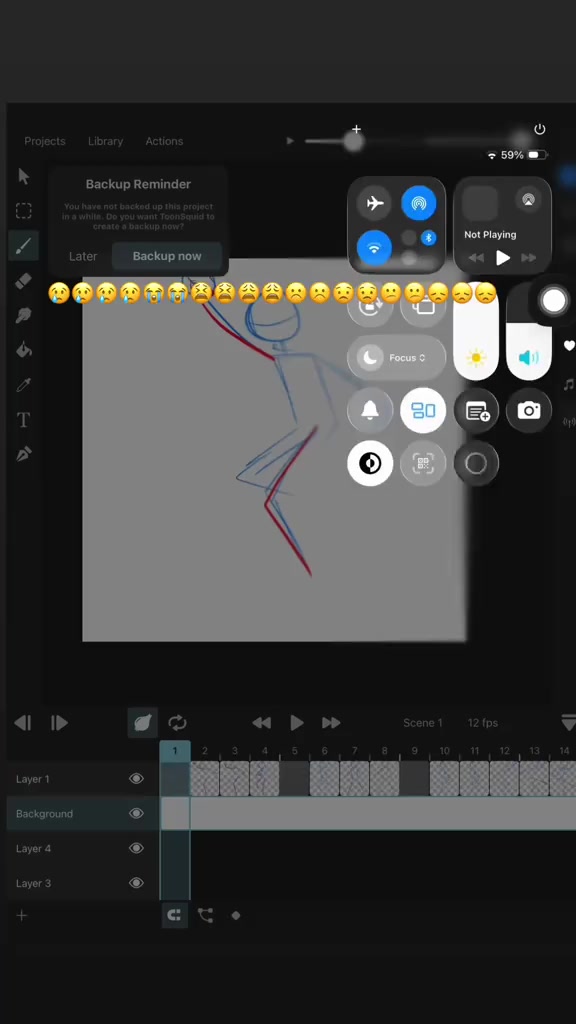Toggle visibility of the Background layer
This screenshot has width=576, height=1024.
coord(136,813)
